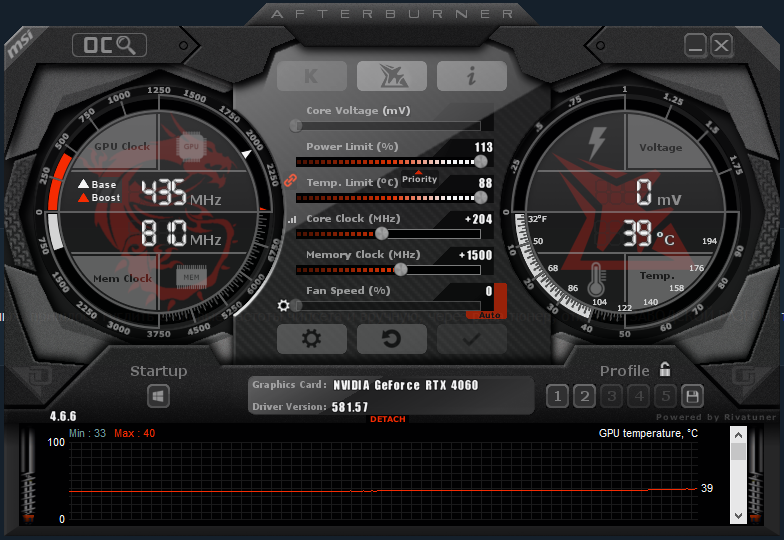Reset settings to defaults with the circular arrow
Viewport: 784px width, 540px height.
pos(392,339)
